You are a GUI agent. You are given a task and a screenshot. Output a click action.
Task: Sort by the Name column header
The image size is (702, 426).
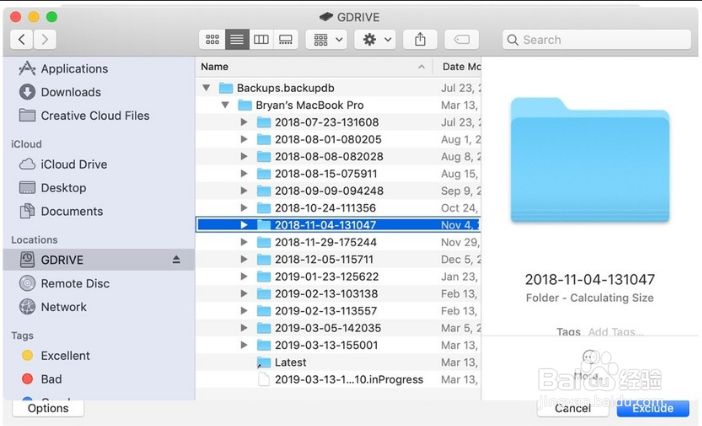click(313, 67)
